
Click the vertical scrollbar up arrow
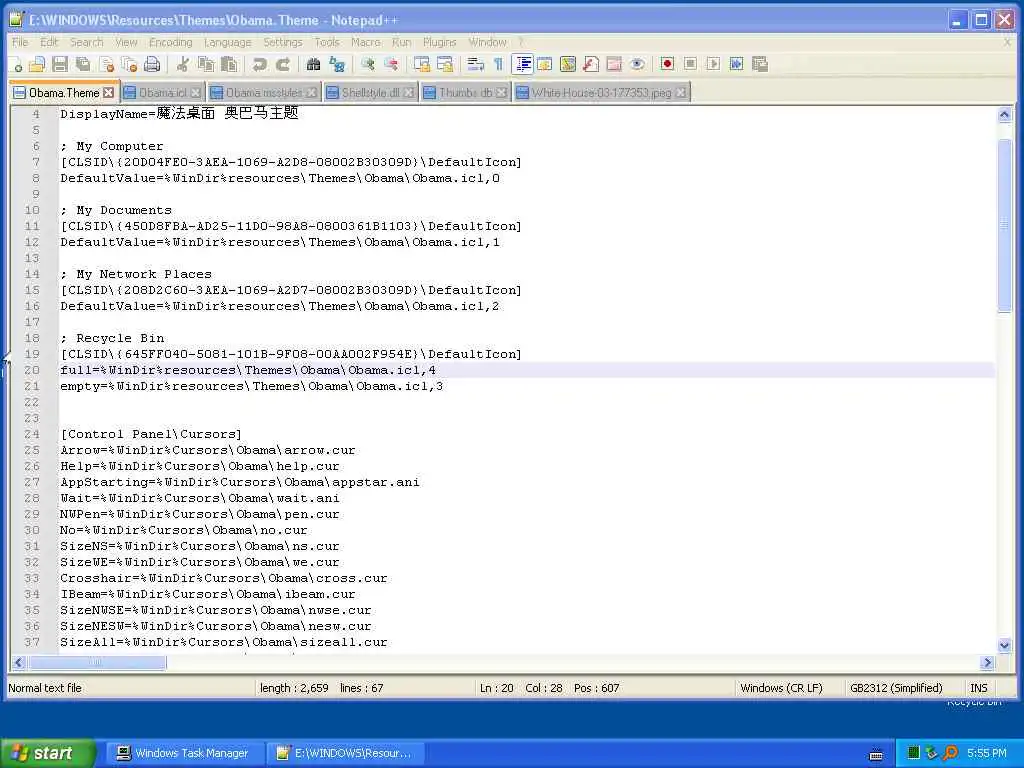(1004, 115)
